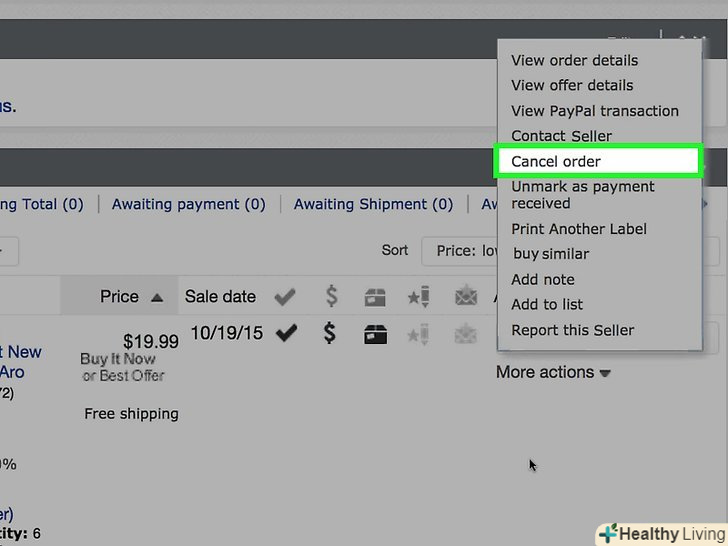This screenshot has height=546, width=728.
Task: Click the shipped box column header icon
Action: (x=375, y=297)
